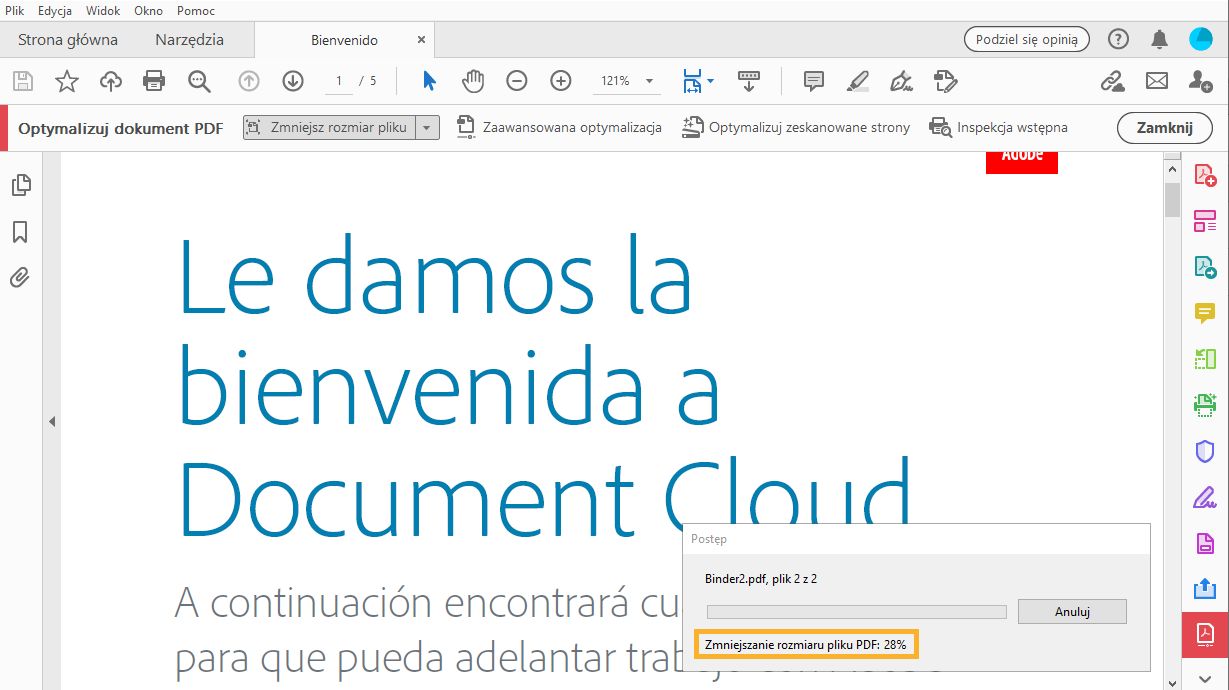Click the Save file floppy icon
1229x690 pixels.
(x=22, y=81)
